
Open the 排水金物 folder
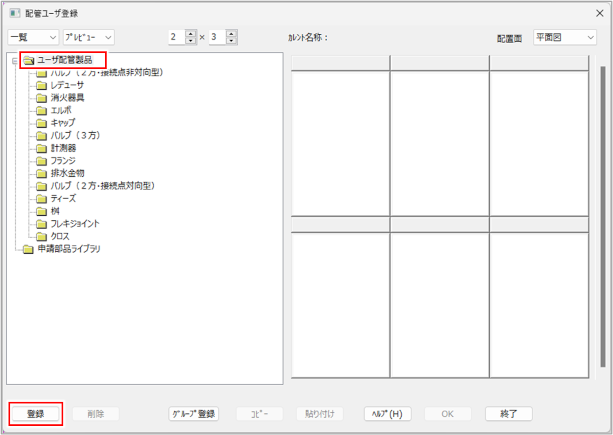[x=67, y=173]
